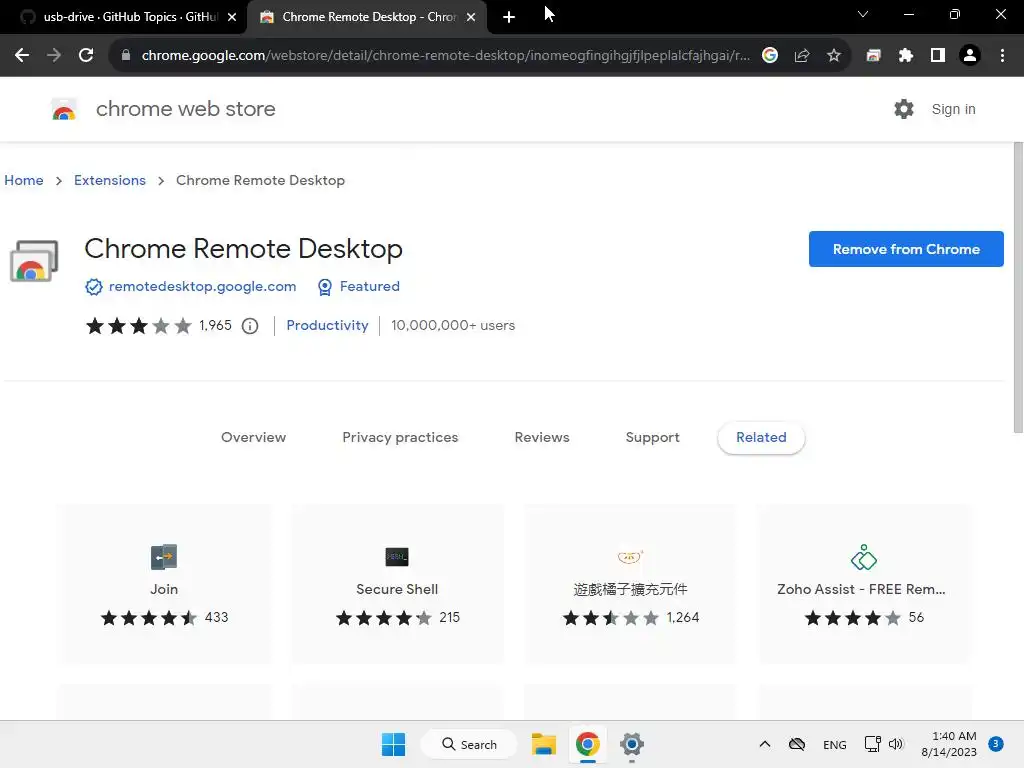The height and width of the screenshot is (768, 1024).
Task: Open the Join related extension card title
Action: pyautogui.click(x=164, y=589)
